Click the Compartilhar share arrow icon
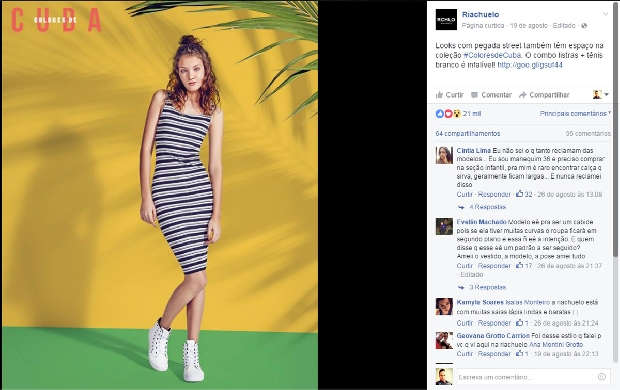This screenshot has height=390, width=620. [523, 95]
